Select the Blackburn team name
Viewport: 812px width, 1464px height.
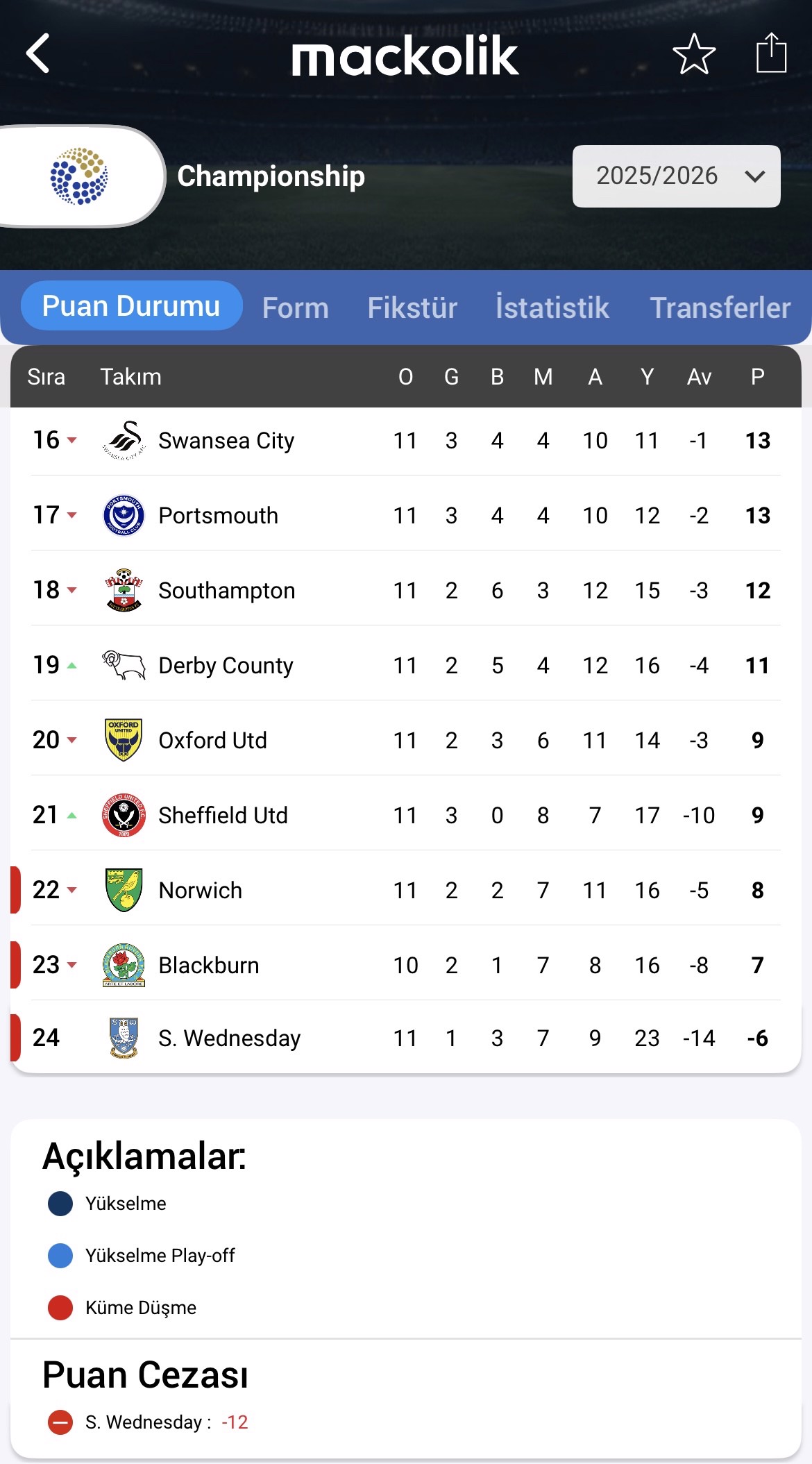click(x=208, y=966)
